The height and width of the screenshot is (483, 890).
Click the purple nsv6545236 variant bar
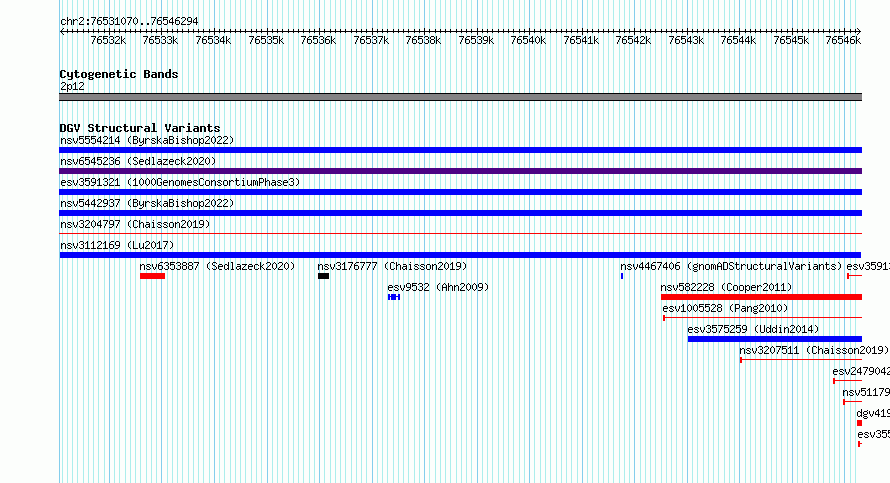tap(460, 171)
